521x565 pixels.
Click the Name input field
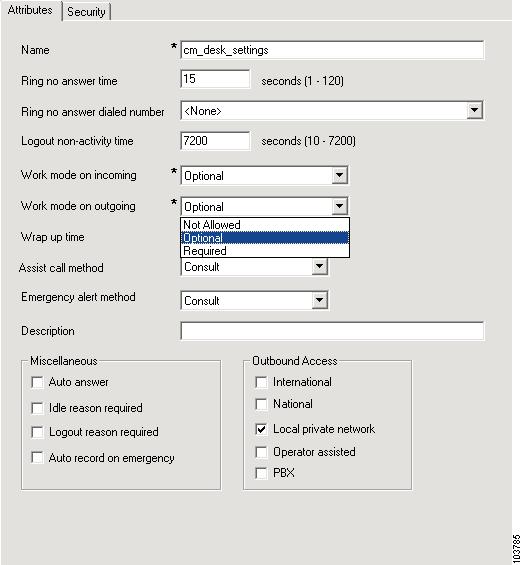tap(332, 50)
